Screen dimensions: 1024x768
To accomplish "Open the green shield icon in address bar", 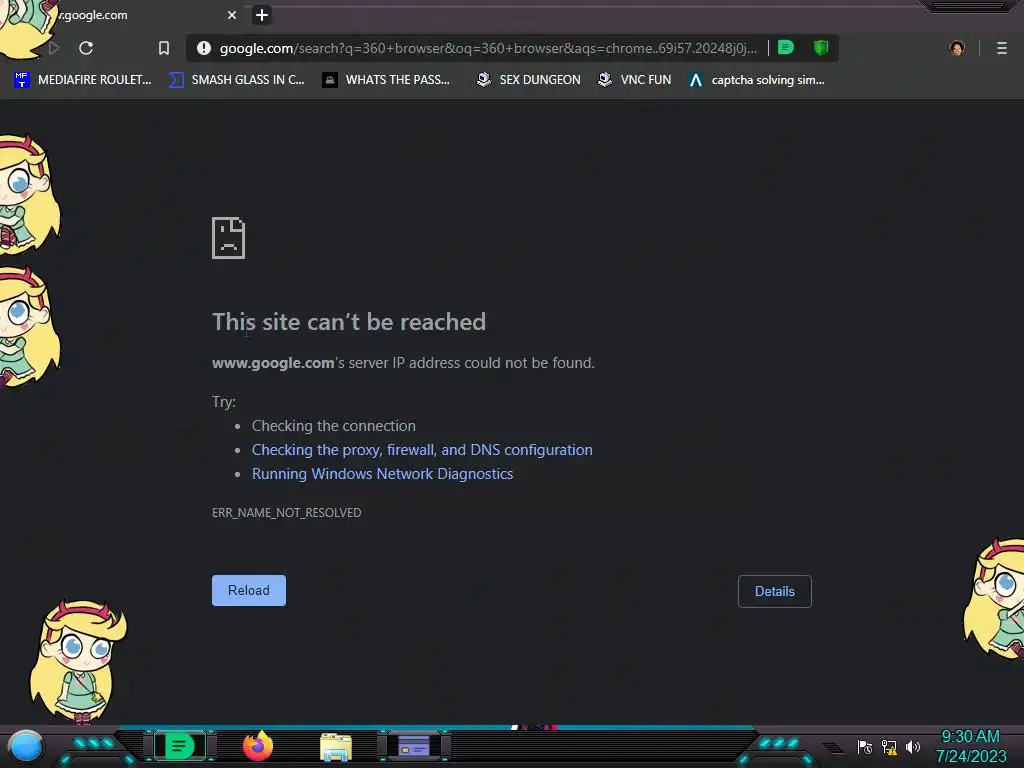I will click(821, 48).
